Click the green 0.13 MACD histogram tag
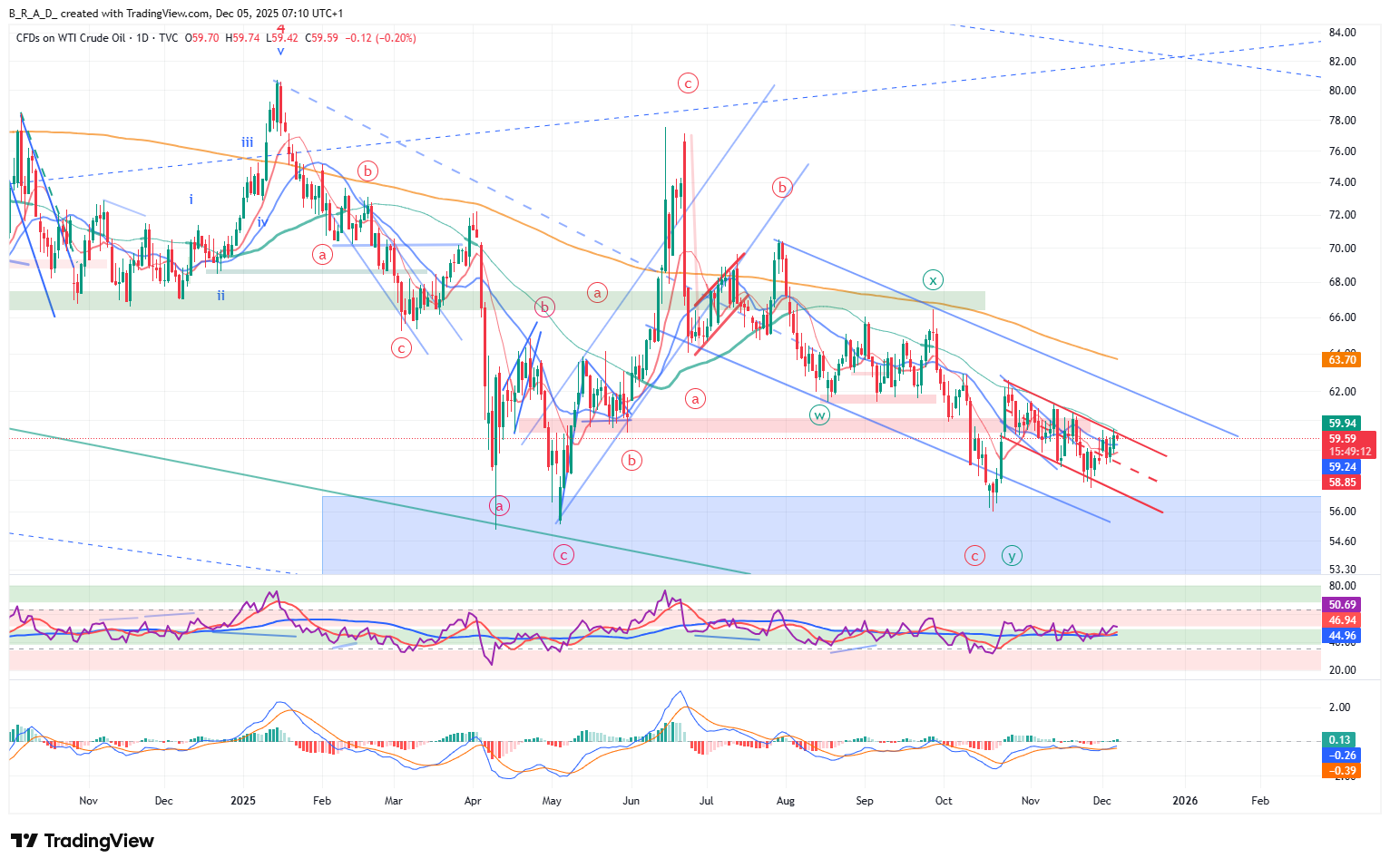The height and width of the screenshot is (868, 1390). [1340, 740]
